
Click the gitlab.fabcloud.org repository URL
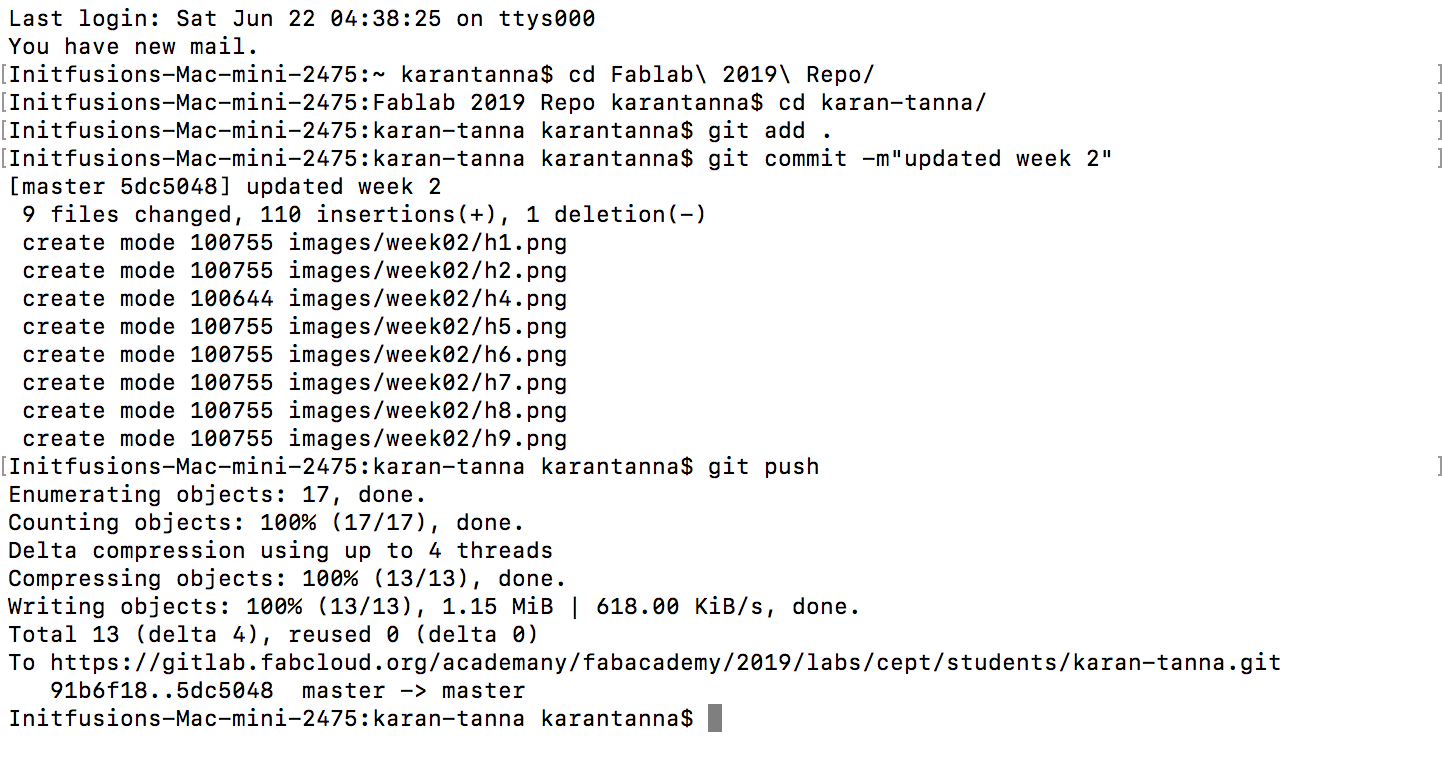(665, 662)
